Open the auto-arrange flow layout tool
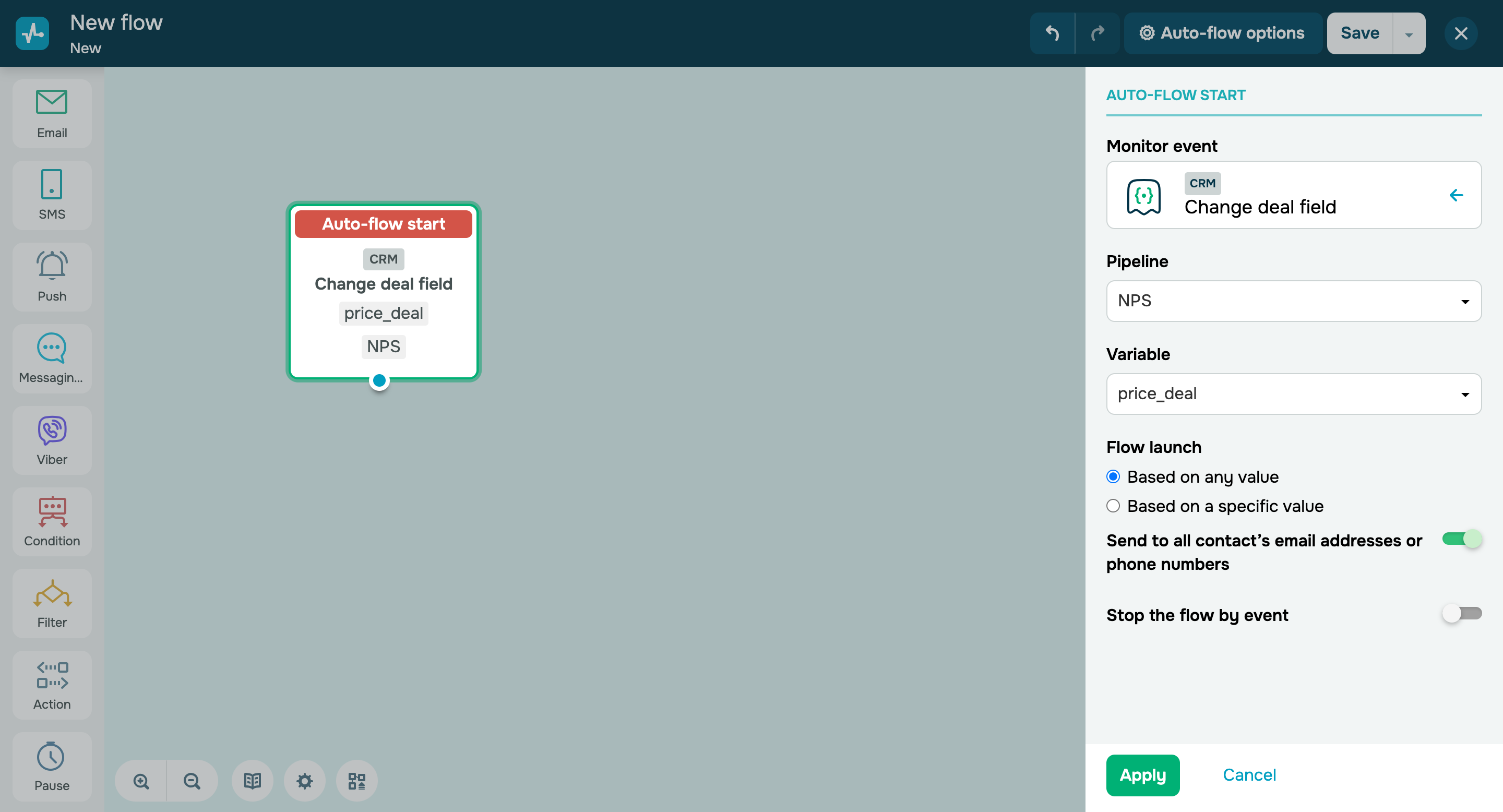This screenshot has height=812, width=1503. [x=356, y=781]
